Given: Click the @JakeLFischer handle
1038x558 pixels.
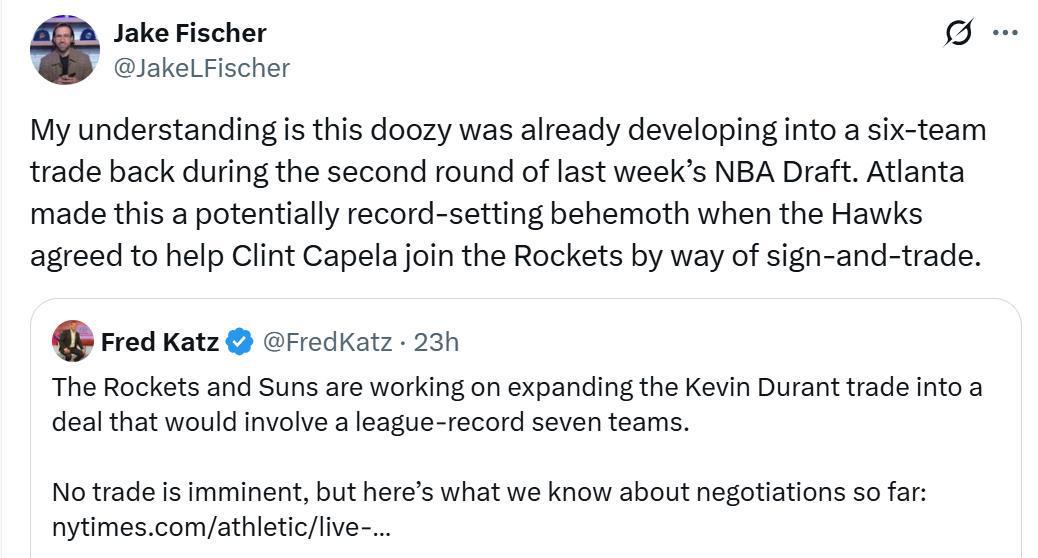Looking at the screenshot, I should [x=201, y=68].
